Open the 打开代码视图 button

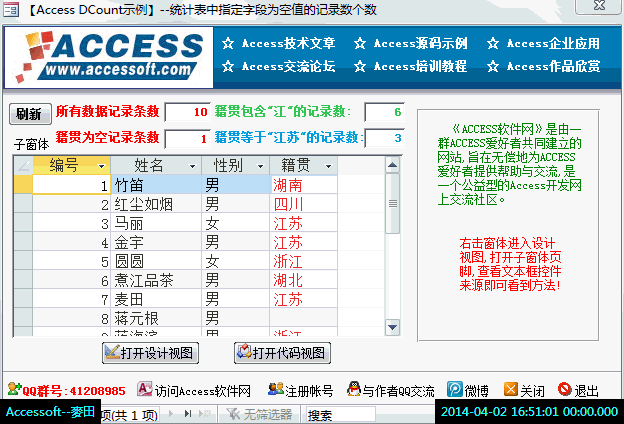click(283, 353)
